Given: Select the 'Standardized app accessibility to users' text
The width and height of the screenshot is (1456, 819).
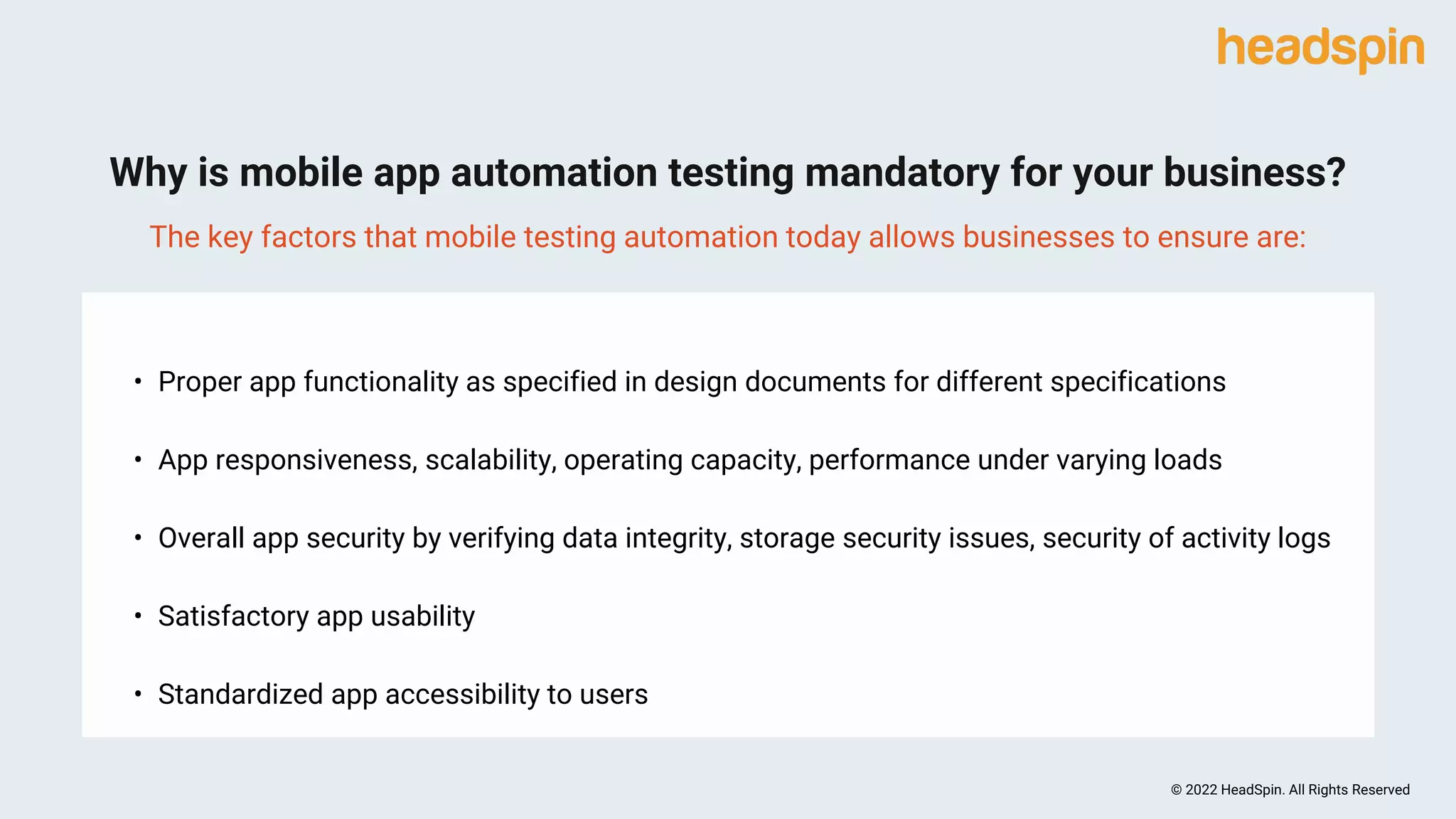Looking at the screenshot, I should 402,694.
